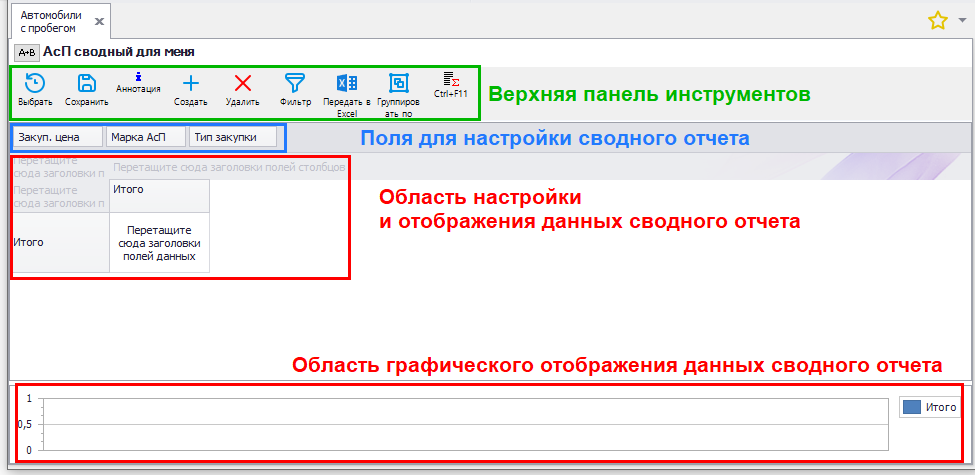Select the Итого row header cell

[60, 241]
